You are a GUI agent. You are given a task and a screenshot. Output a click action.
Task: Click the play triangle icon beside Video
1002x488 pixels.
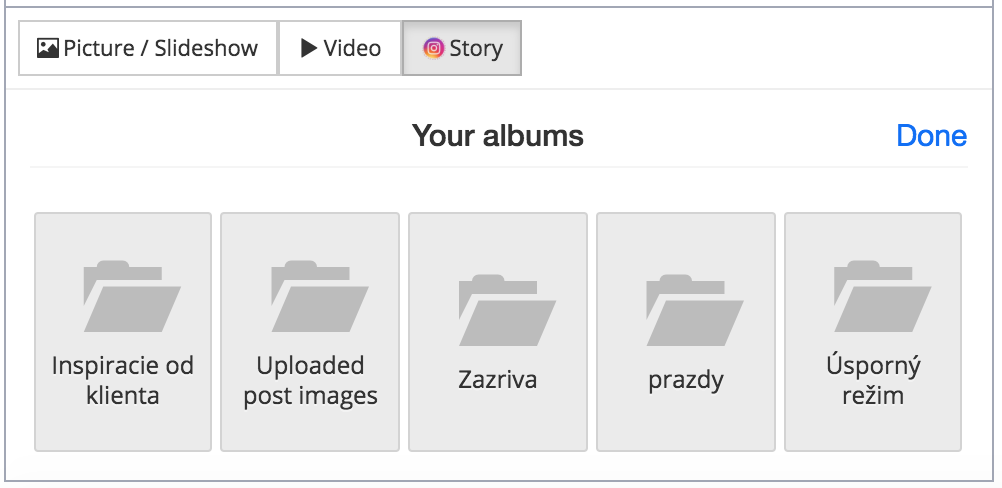(309, 48)
